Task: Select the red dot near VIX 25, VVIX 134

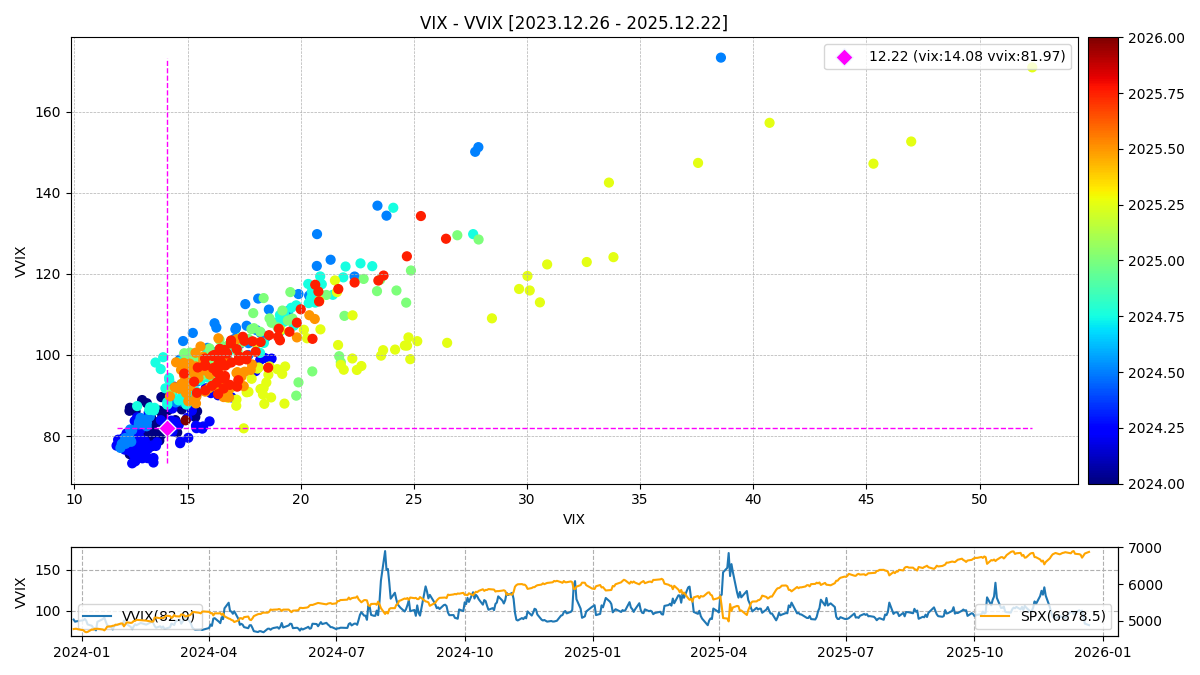Action: (421, 216)
